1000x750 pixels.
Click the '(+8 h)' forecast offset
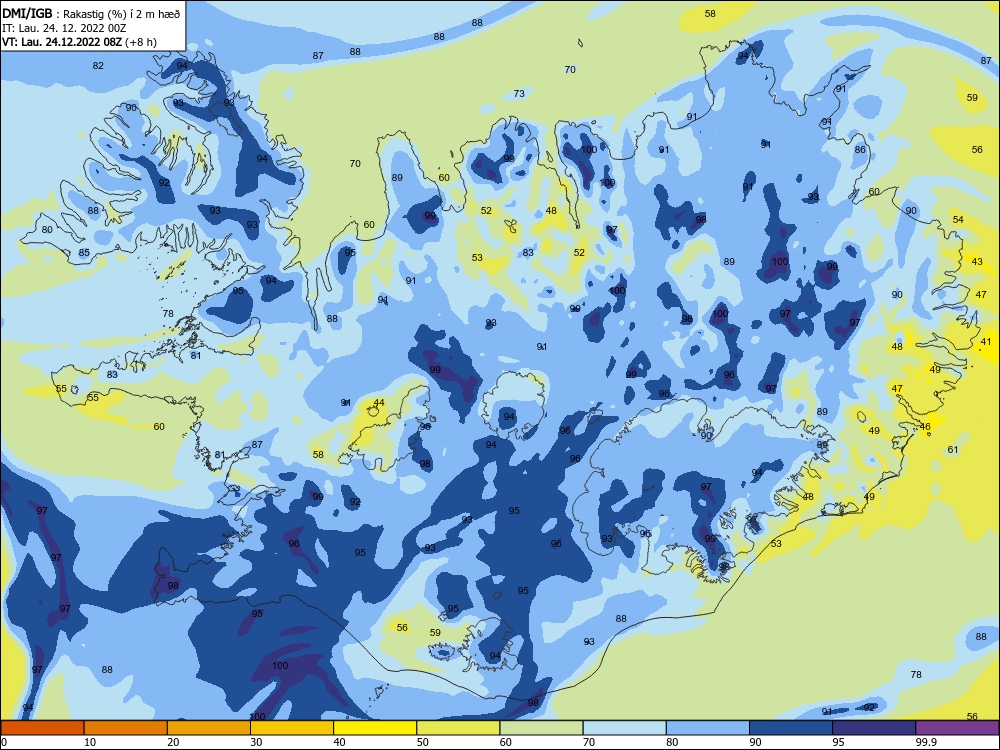tap(141, 42)
